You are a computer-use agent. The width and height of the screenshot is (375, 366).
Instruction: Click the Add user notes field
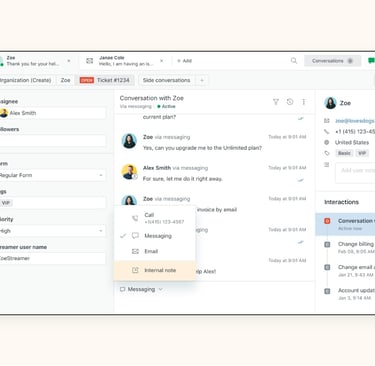[x=355, y=173]
